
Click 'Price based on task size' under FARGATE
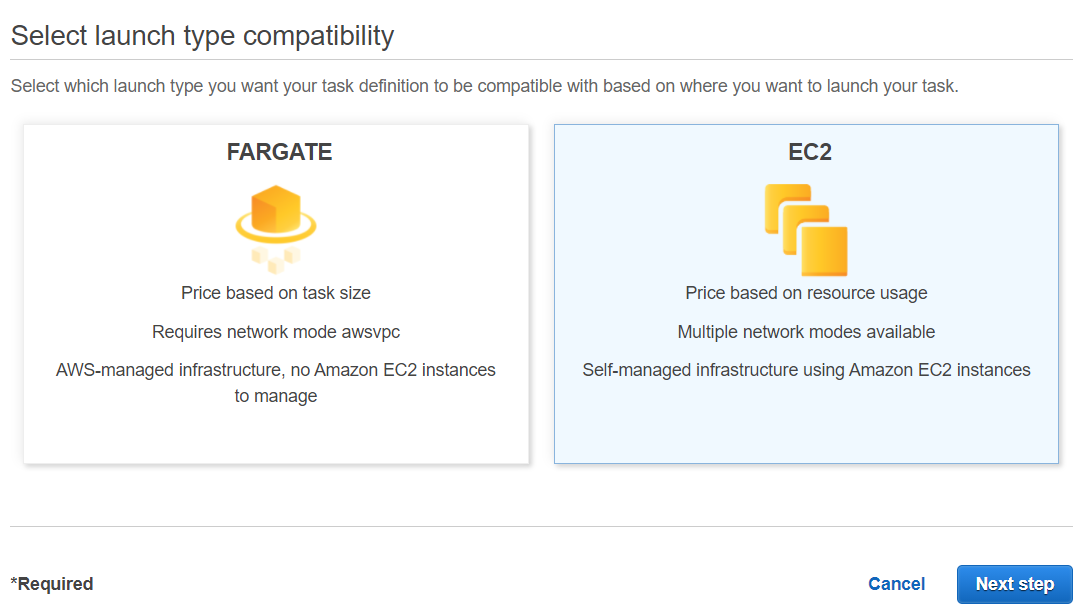pos(275,293)
